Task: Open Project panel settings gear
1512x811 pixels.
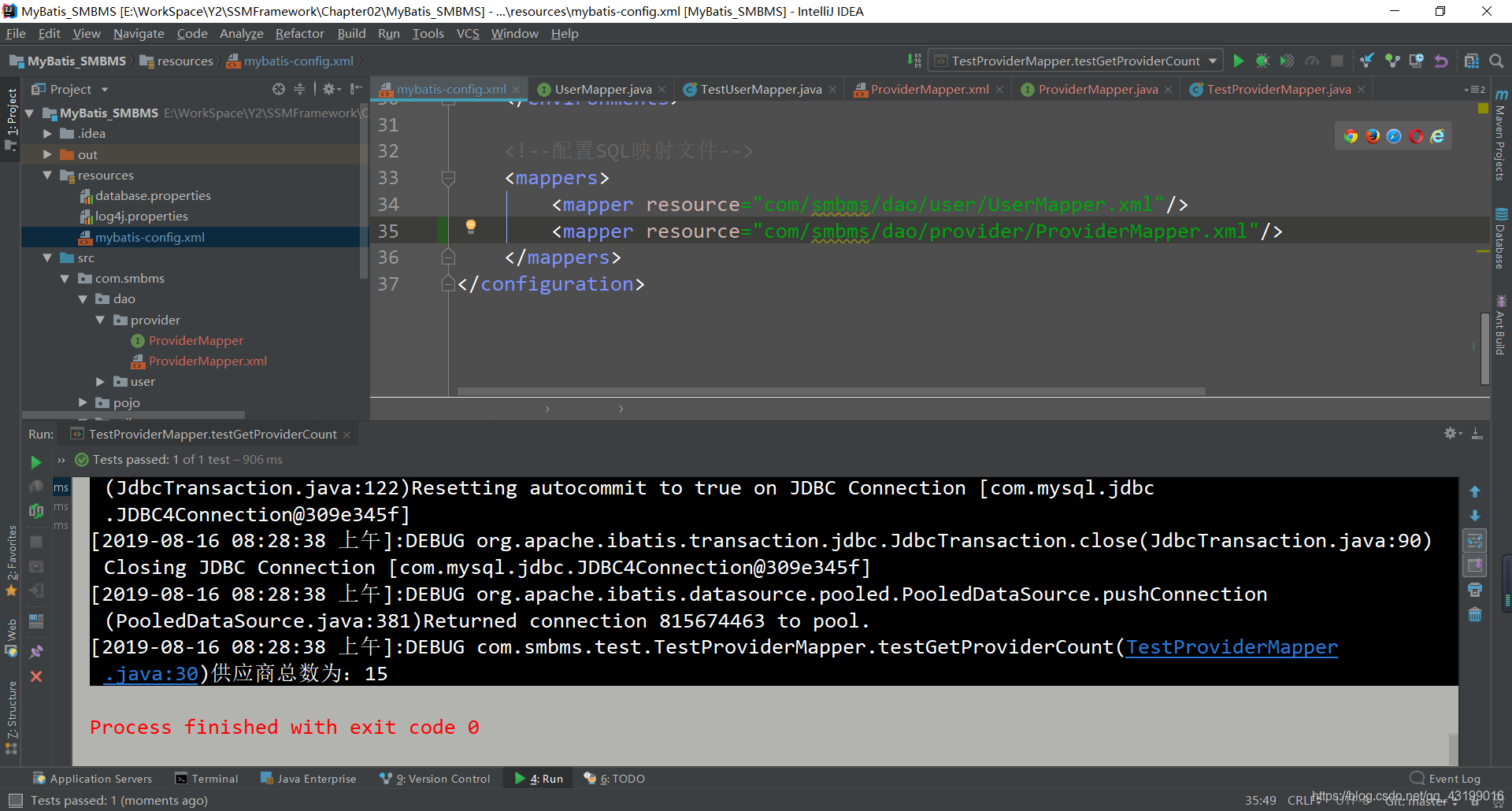Action: tap(330, 89)
